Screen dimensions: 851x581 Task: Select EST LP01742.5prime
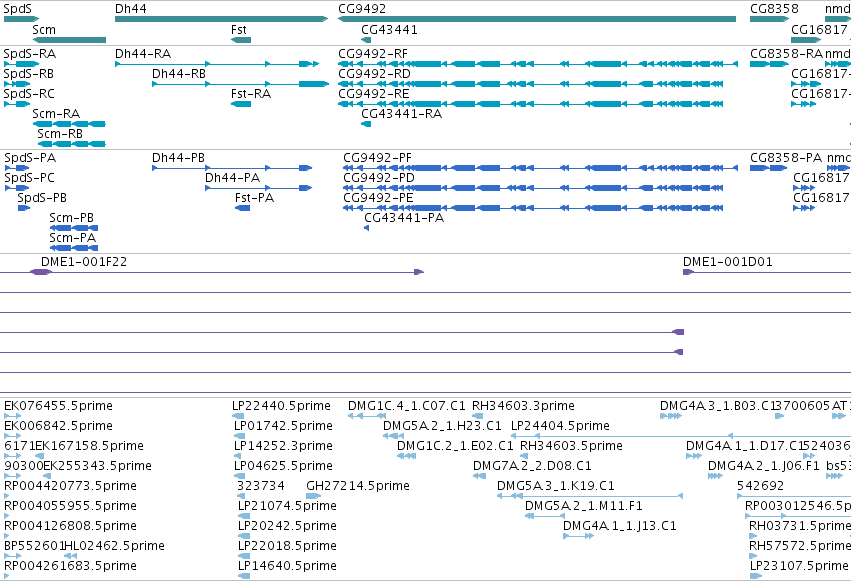pyautogui.click(x=283, y=426)
